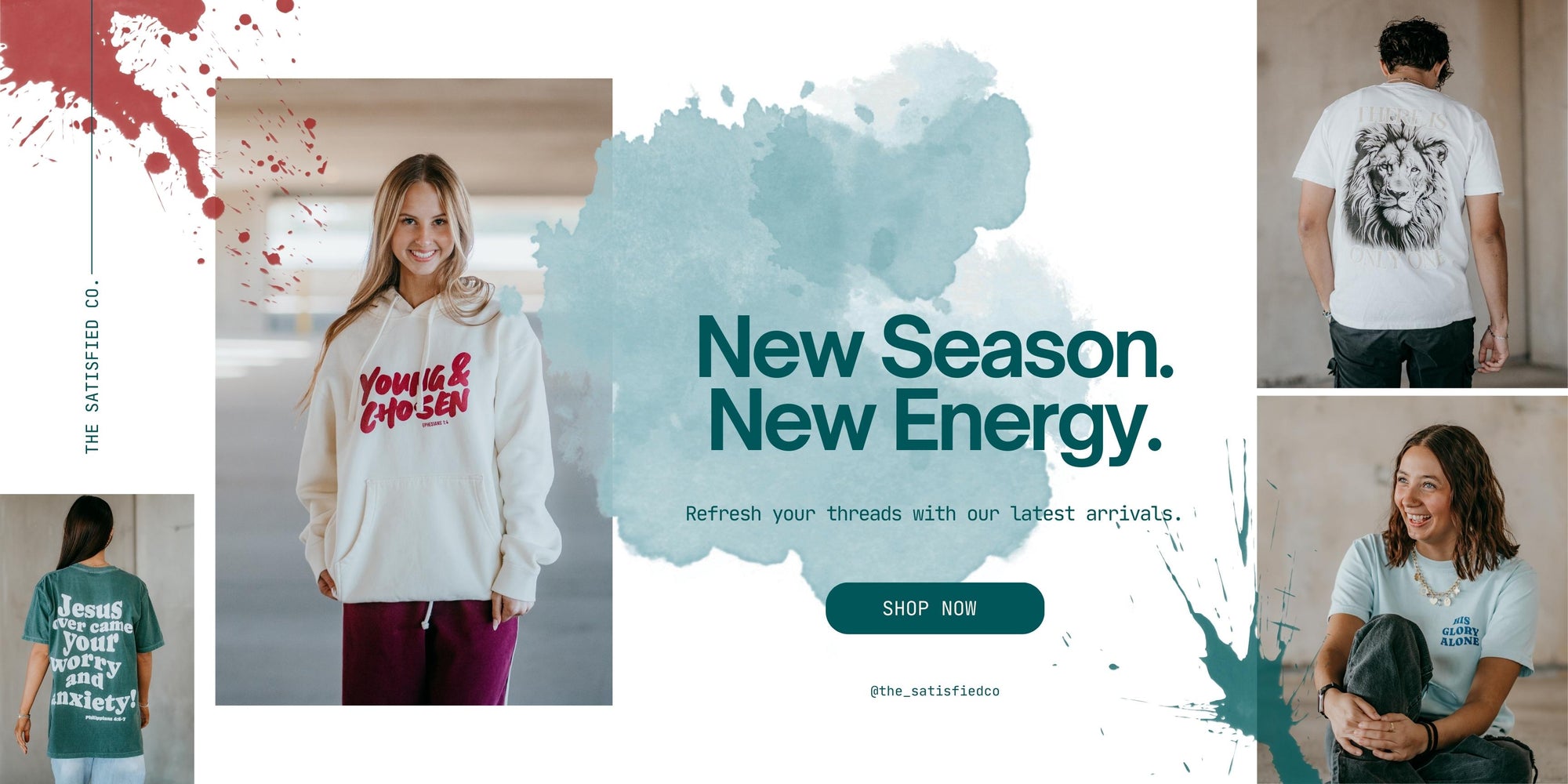The image size is (1568, 784).
Task: Click the His Glory Alone shirt text
Action: tap(1459, 631)
